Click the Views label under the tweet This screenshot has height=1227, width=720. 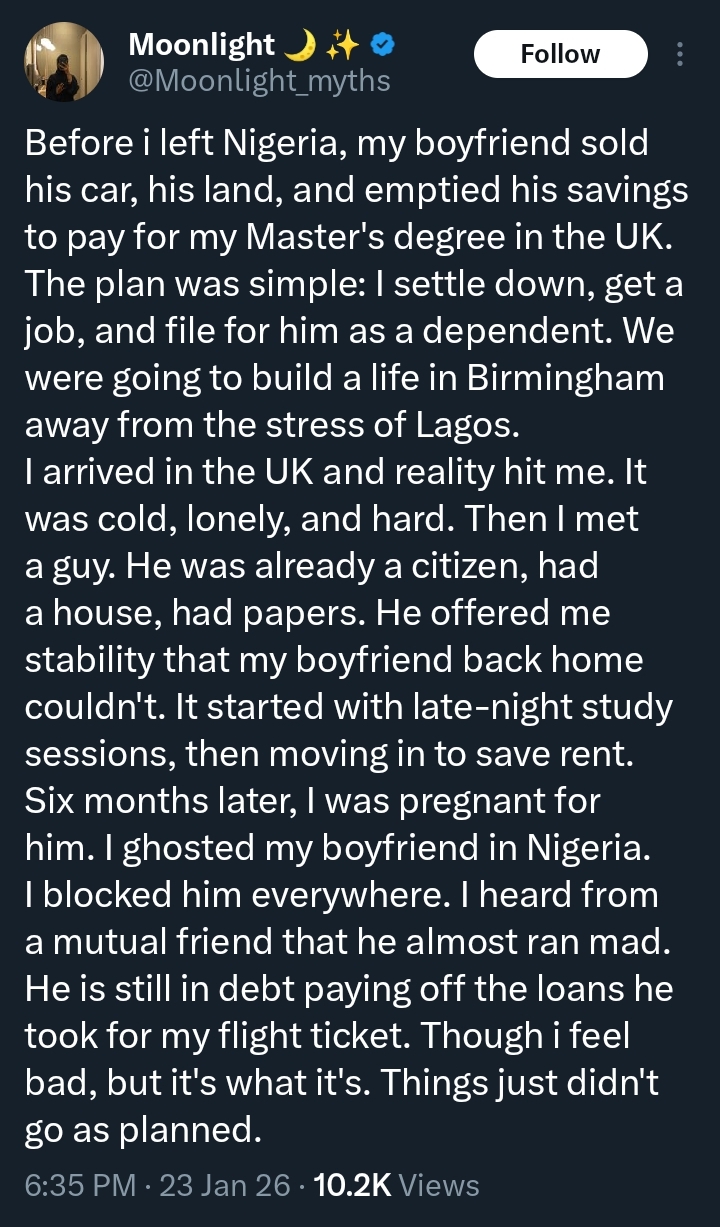coord(439,1185)
